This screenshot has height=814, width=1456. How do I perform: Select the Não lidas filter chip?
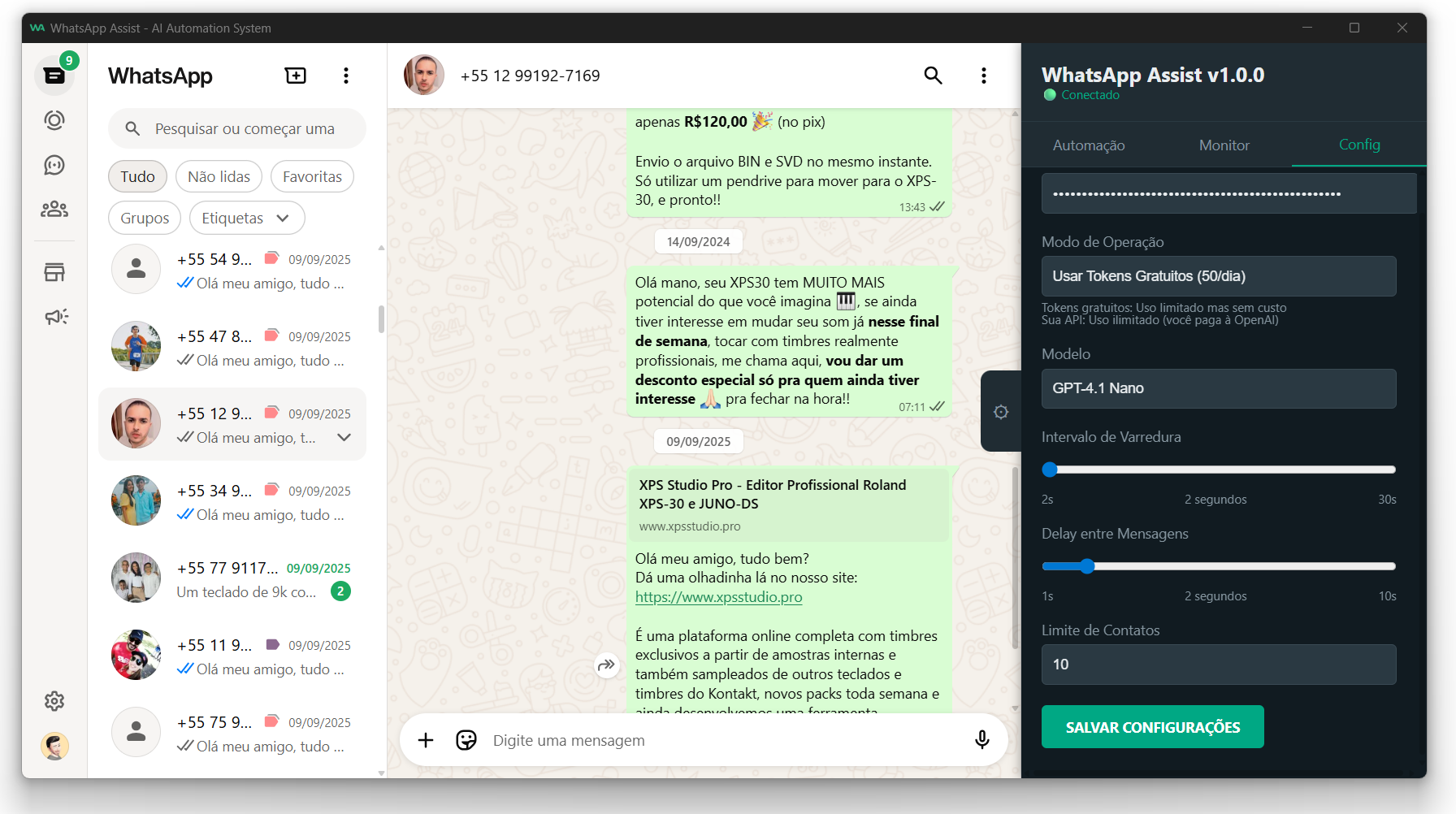click(219, 176)
